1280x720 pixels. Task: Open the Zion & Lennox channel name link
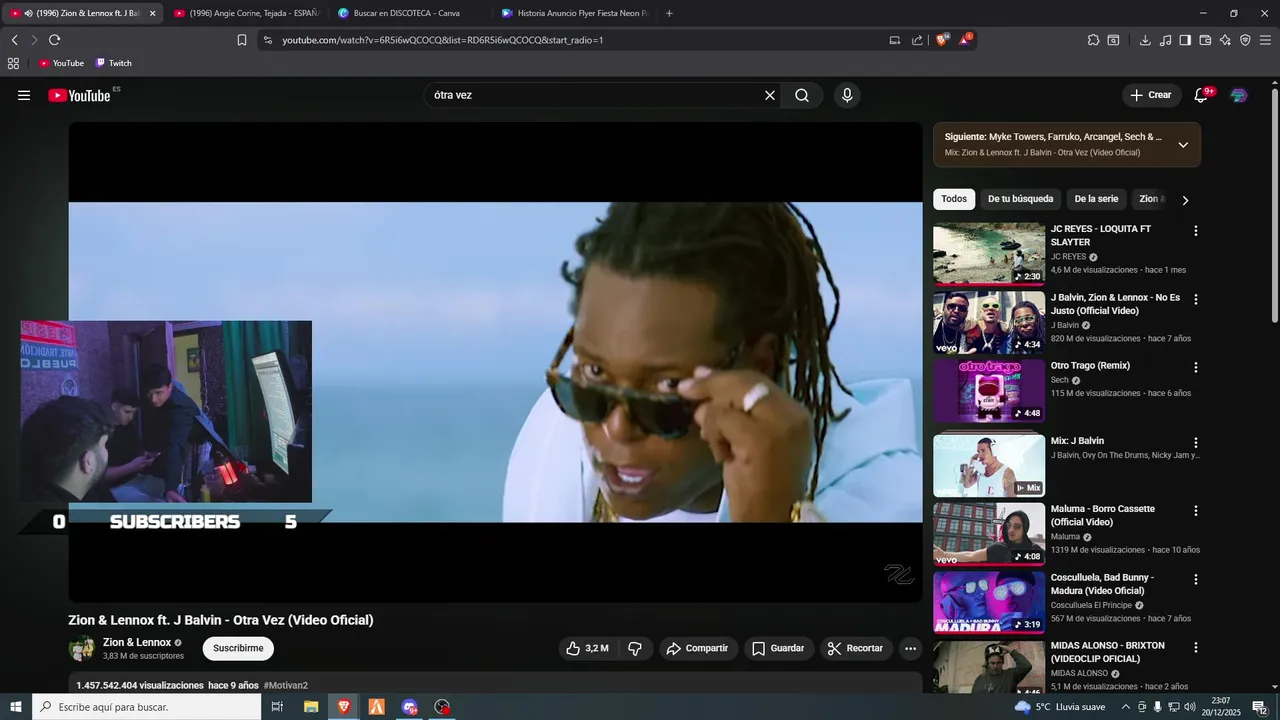pos(137,642)
